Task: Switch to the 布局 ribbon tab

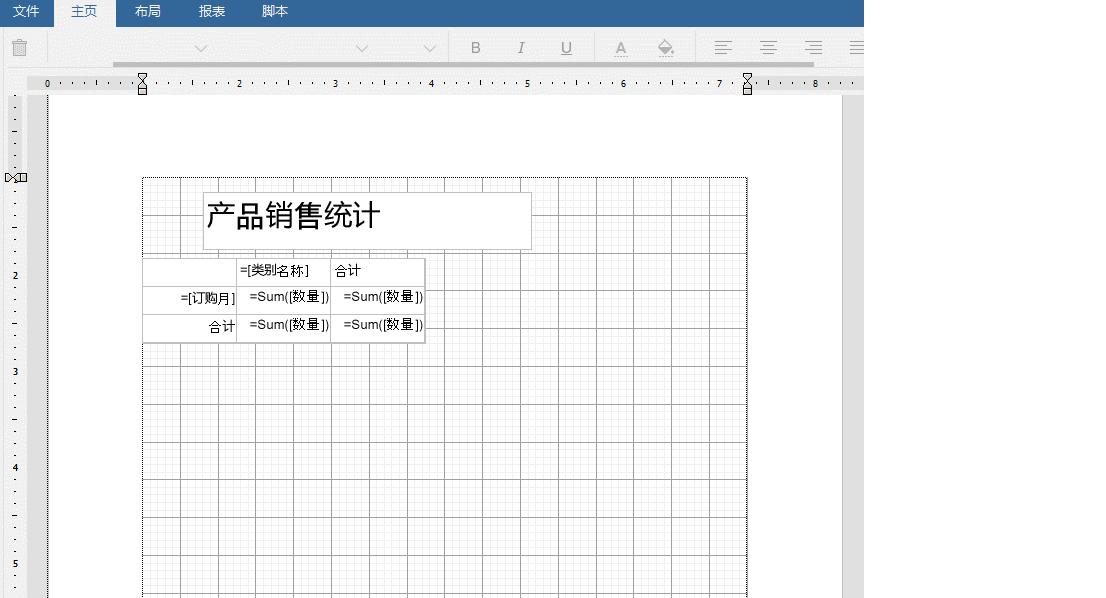Action: coord(147,13)
